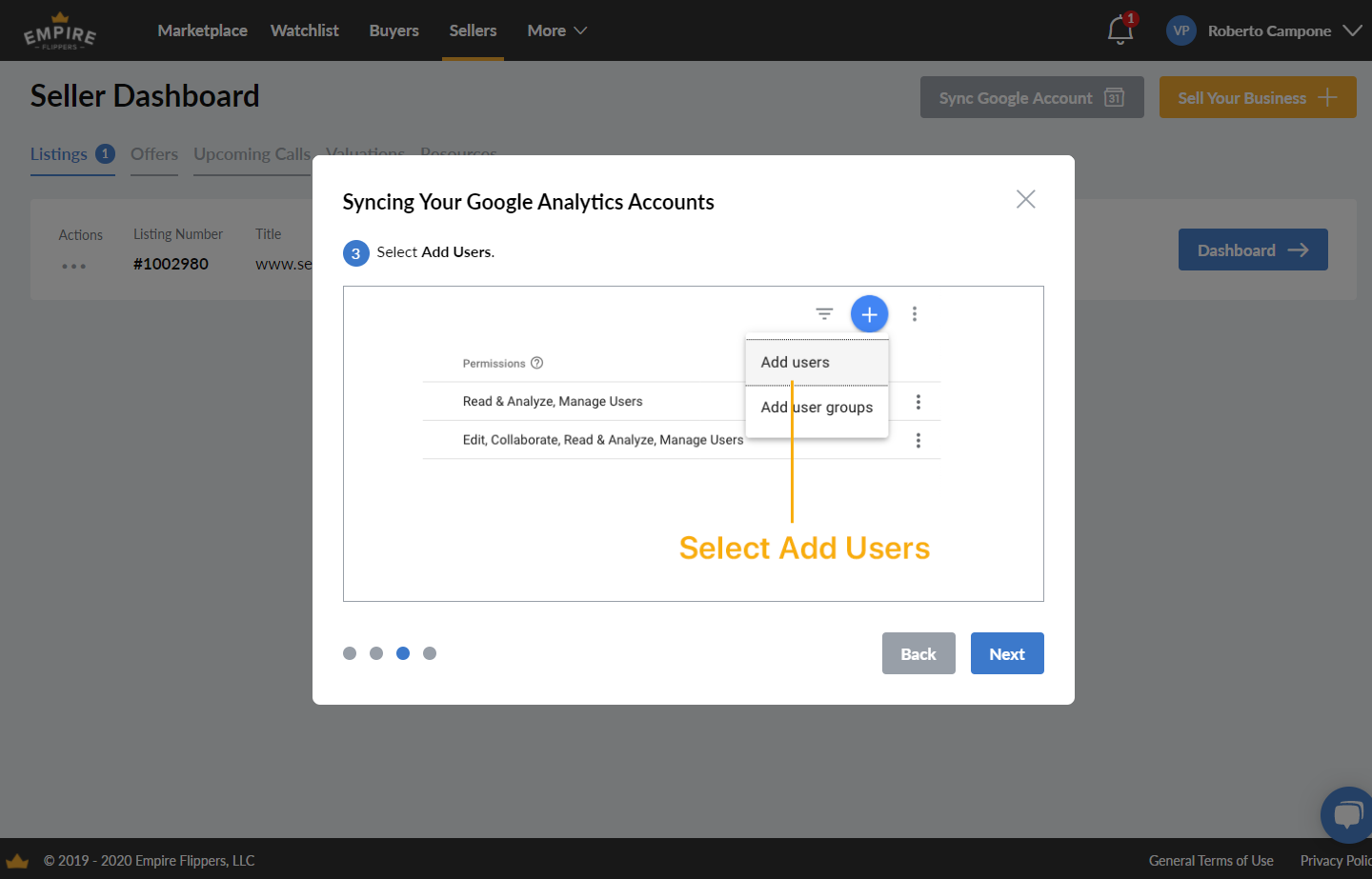
Task: Click the Empire Flippers logo
Action: point(60,31)
